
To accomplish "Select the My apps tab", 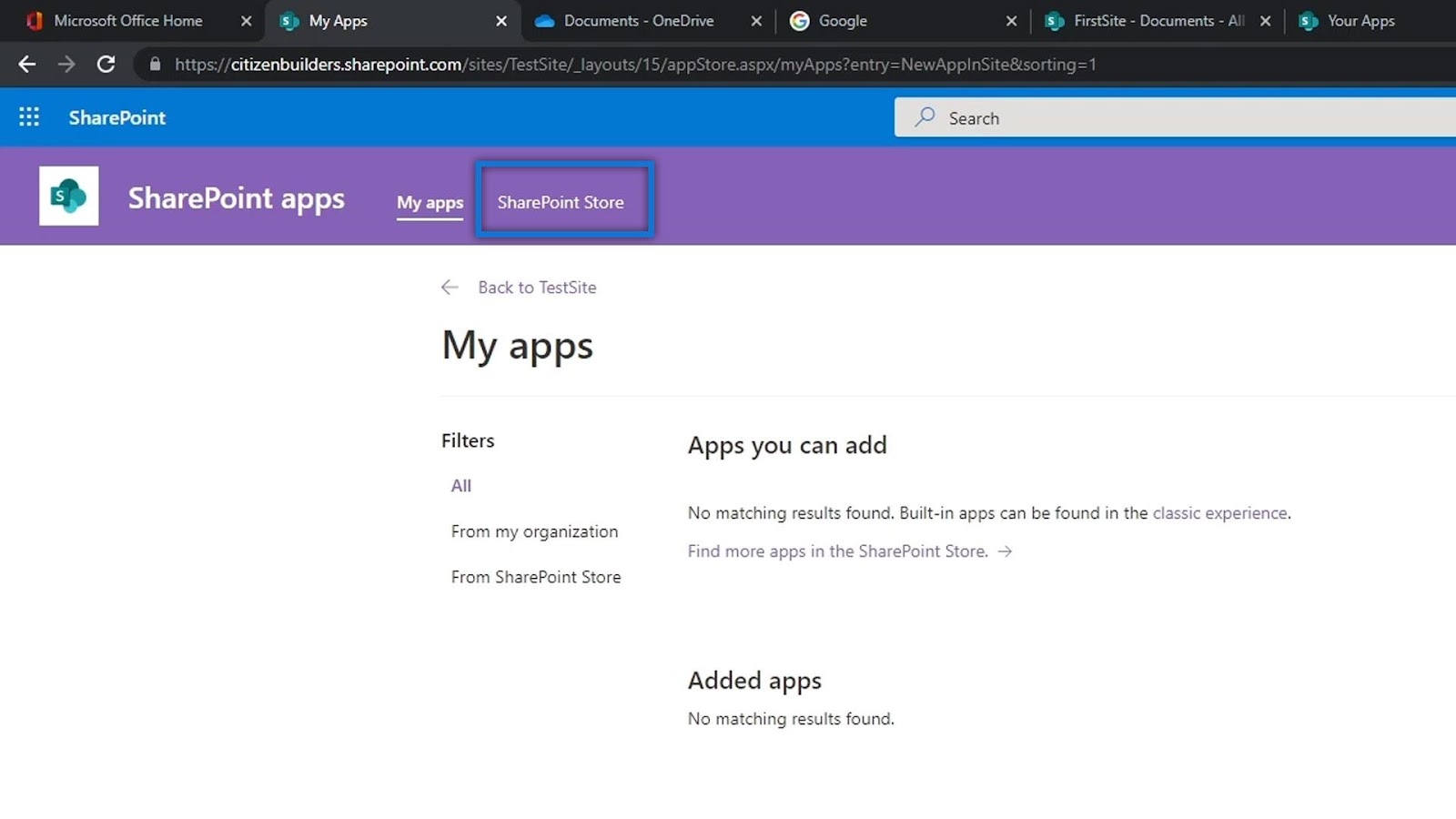I will click(430, 202).
